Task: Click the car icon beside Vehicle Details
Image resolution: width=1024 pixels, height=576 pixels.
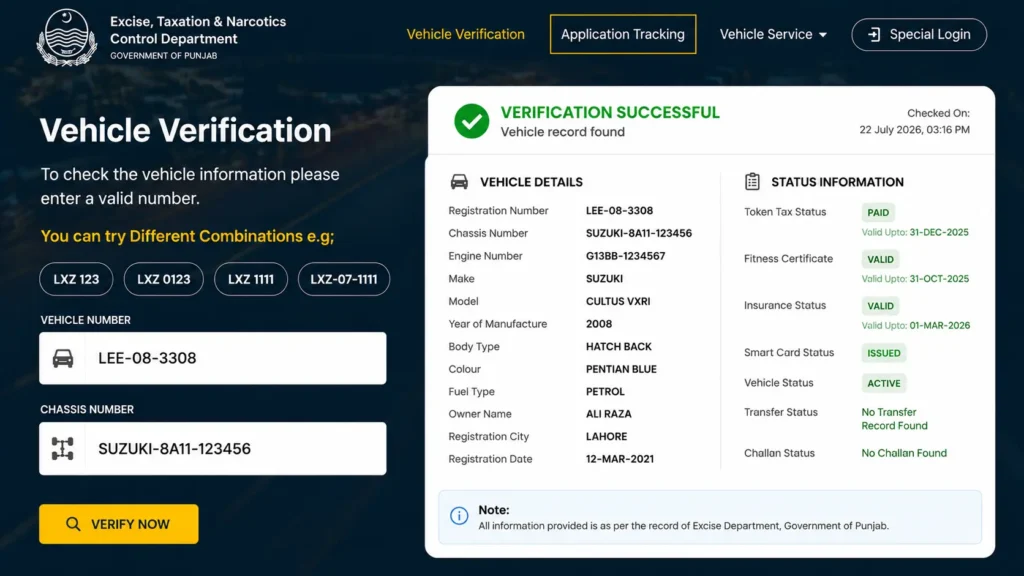Action: (x=459, y=182)
